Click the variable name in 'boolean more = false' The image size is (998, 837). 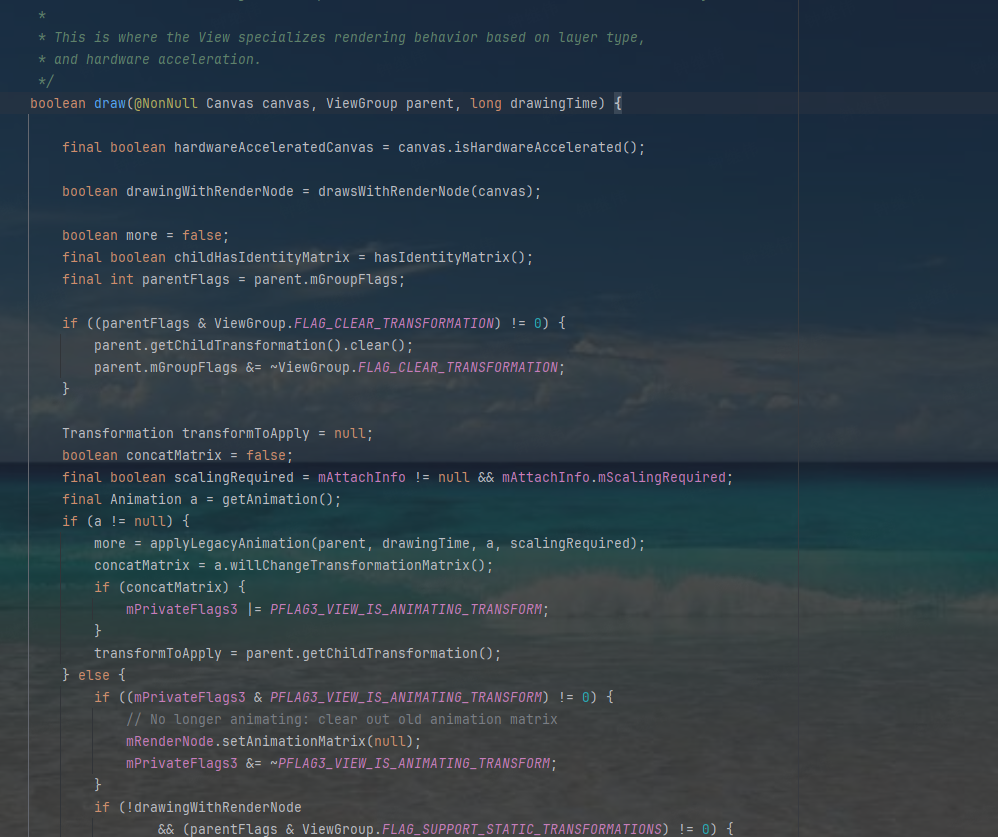(x=141, y=236)
